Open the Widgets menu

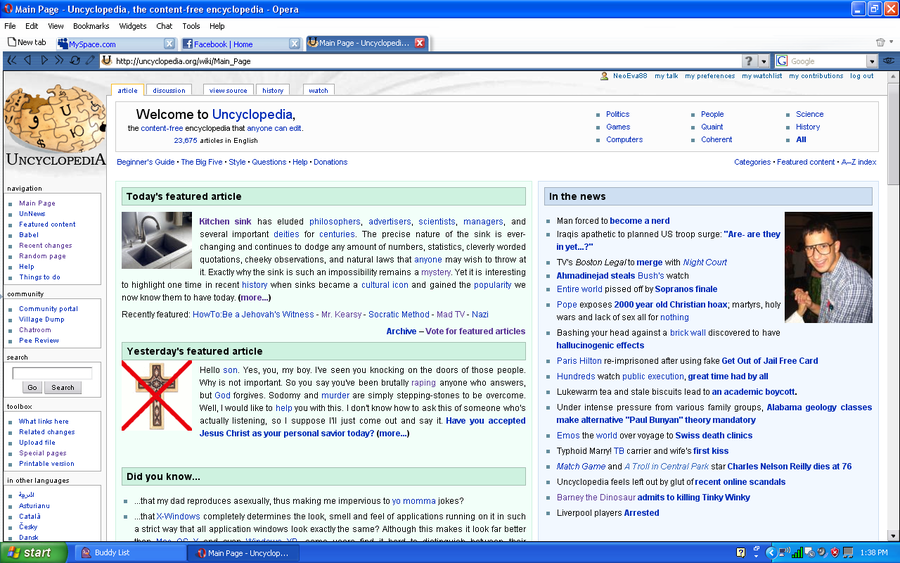(133, 26)
